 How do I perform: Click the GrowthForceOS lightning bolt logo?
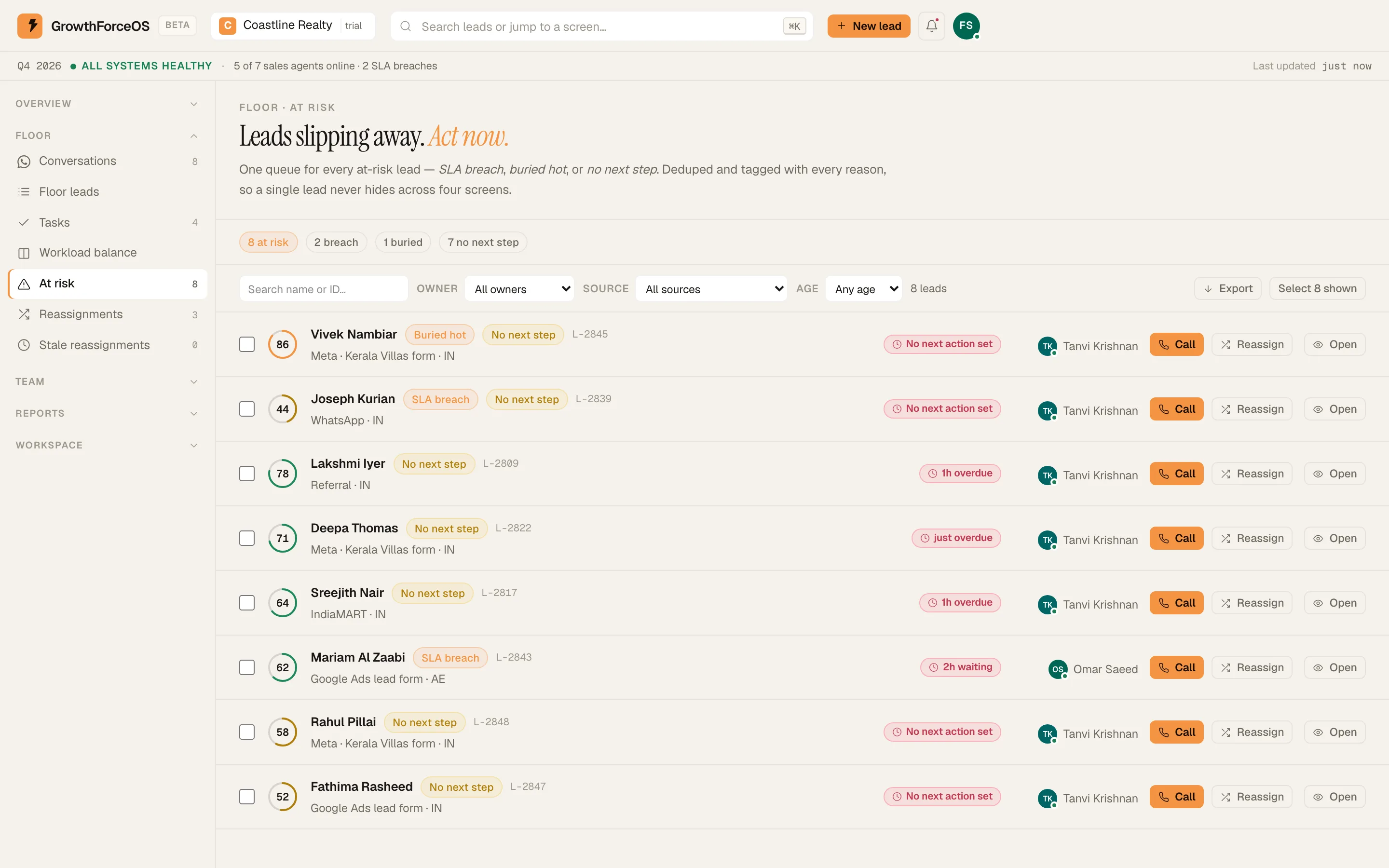click(30, 26)
